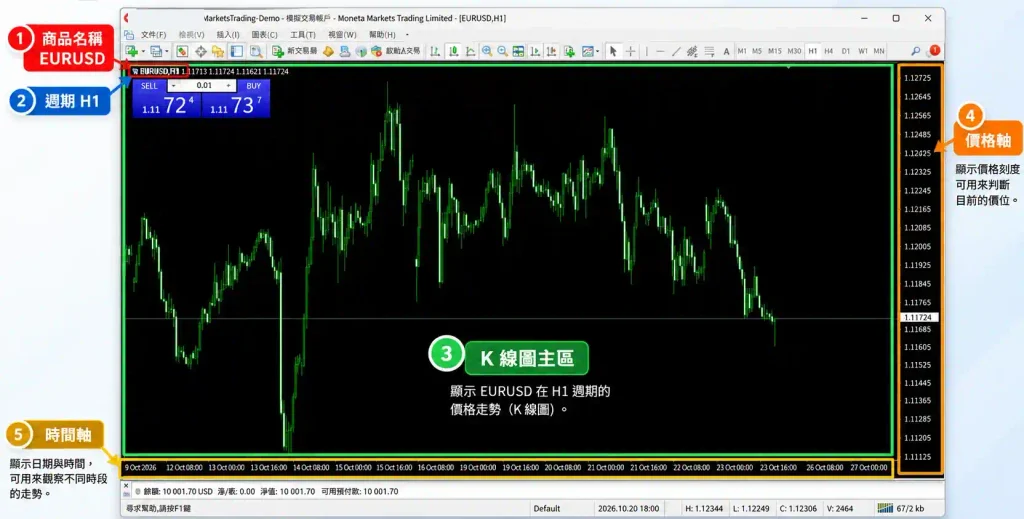The width and height of the screenshot is (1024, 519).
Task: Open the Data Window crosshair icon
Action: (x=200, y=51)
